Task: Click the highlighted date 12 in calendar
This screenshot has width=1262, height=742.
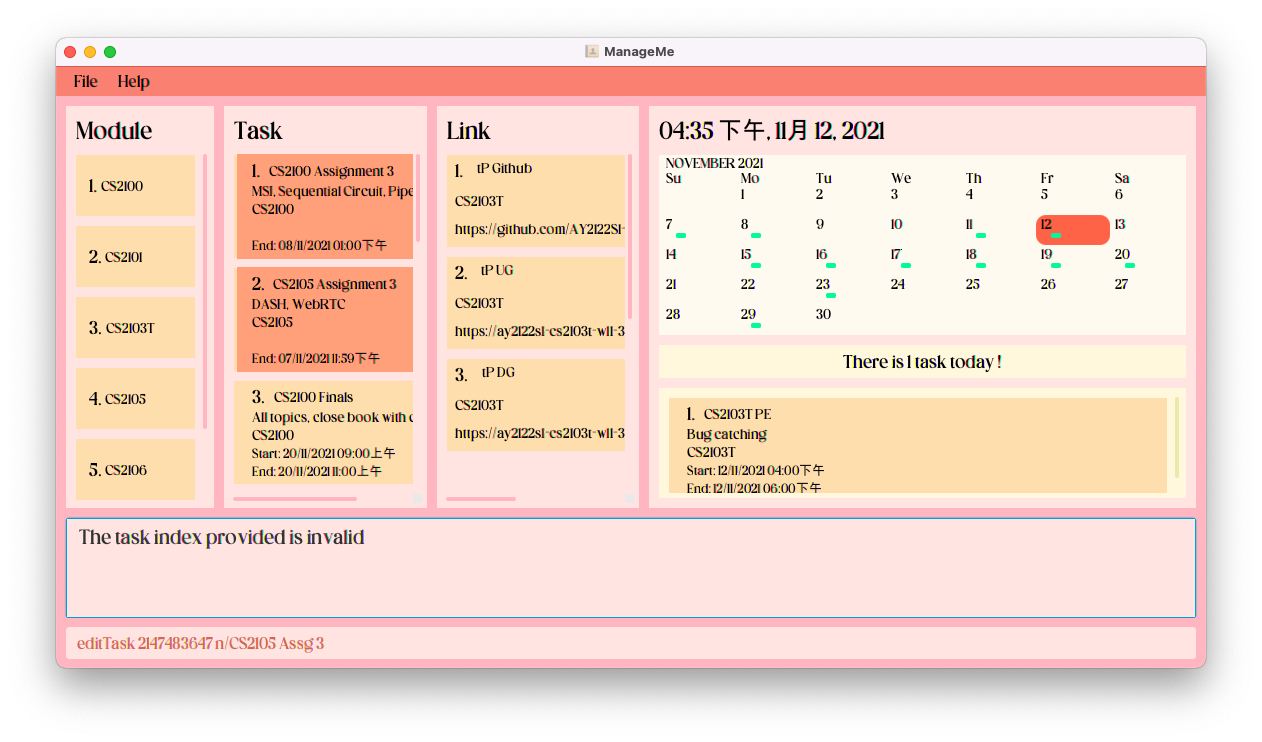Action: [1072, 229]
